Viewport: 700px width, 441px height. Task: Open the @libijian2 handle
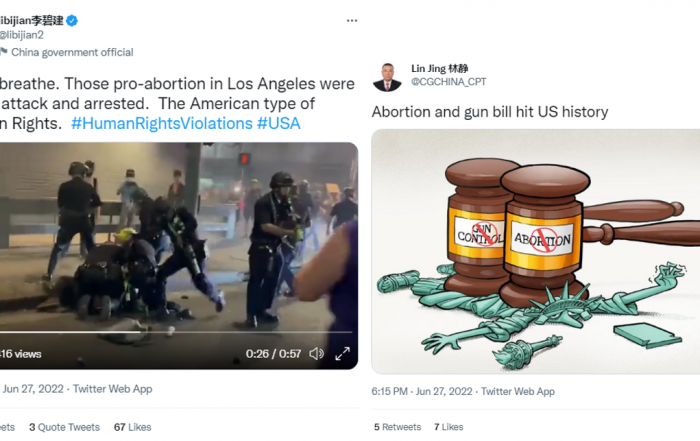pos(21,35)
